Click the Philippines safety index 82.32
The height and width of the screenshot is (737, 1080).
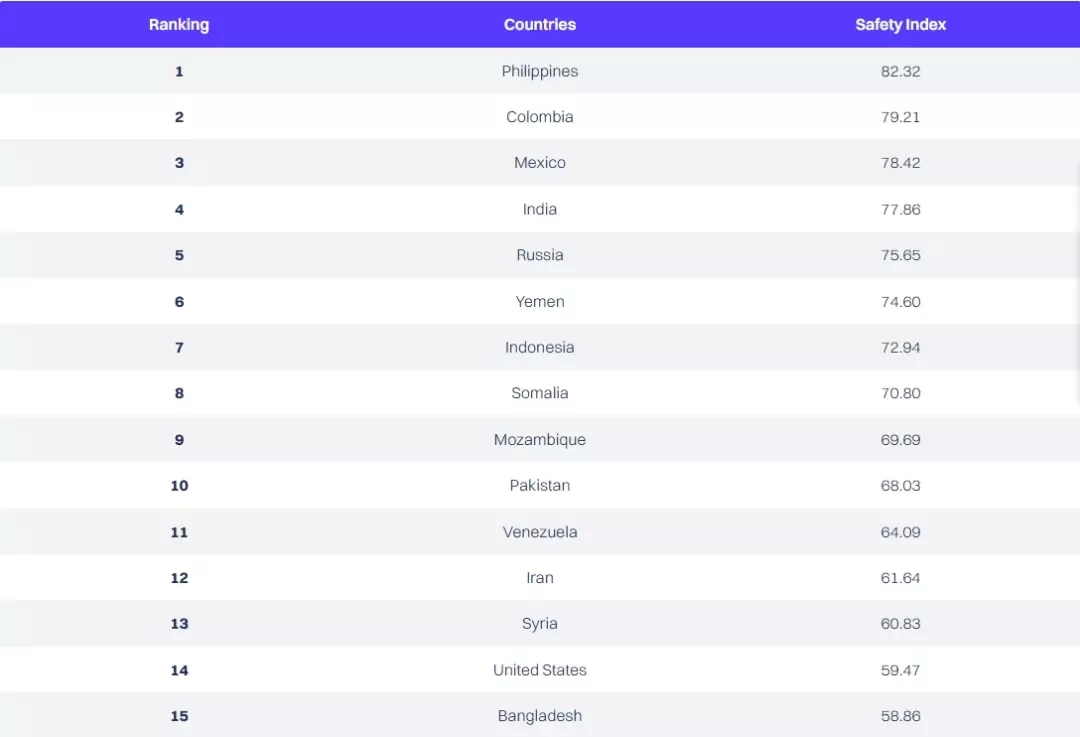tap(900, 71)
